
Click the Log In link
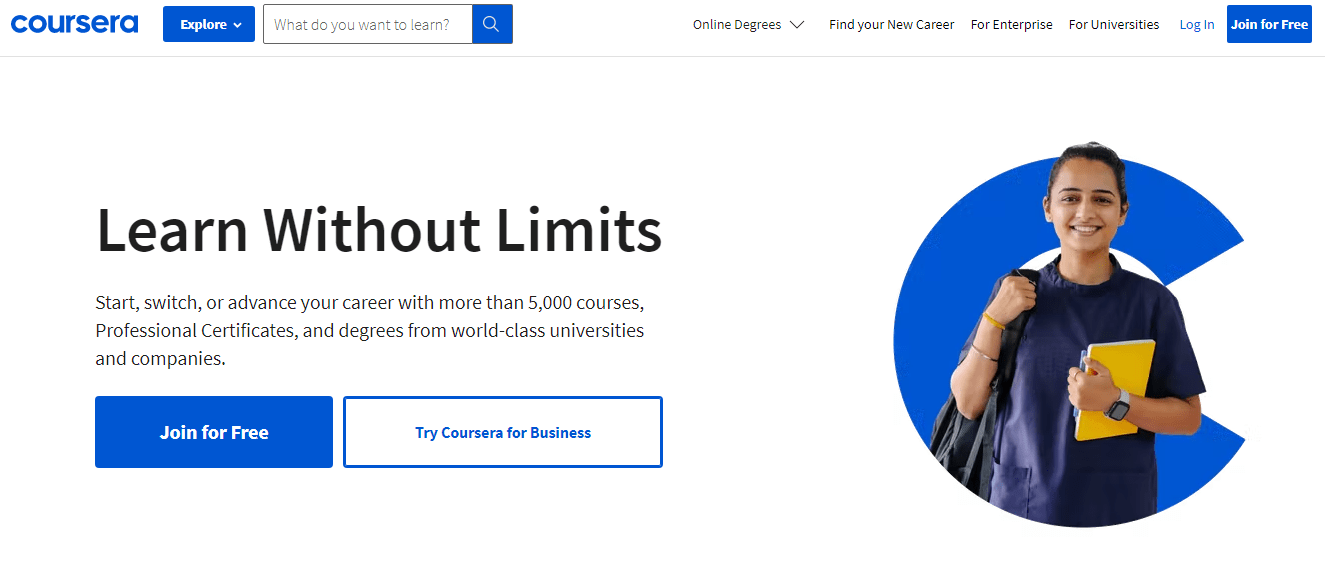pos(1196,25)
